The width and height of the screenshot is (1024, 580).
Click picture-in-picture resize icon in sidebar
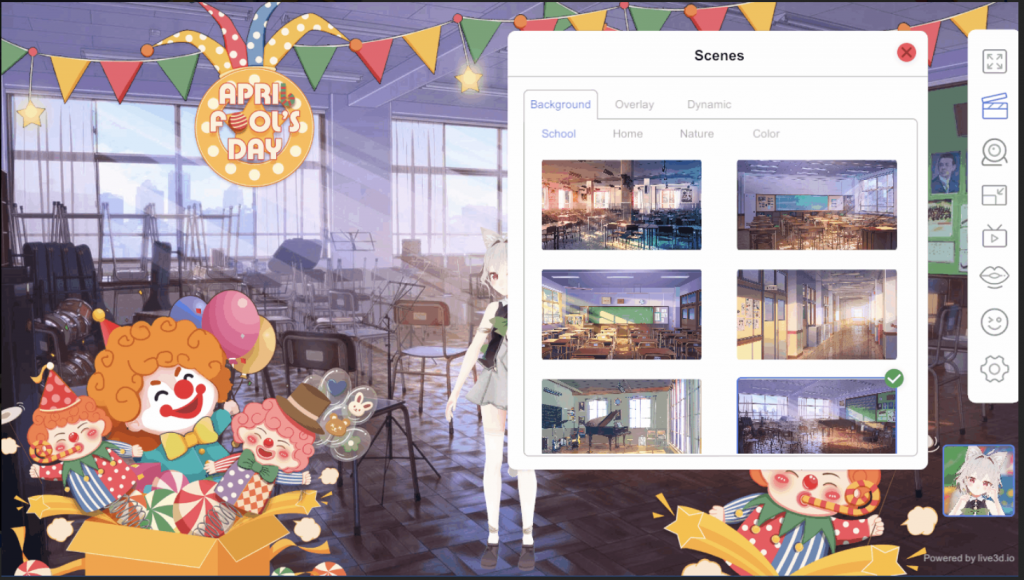tap(994, 195)
